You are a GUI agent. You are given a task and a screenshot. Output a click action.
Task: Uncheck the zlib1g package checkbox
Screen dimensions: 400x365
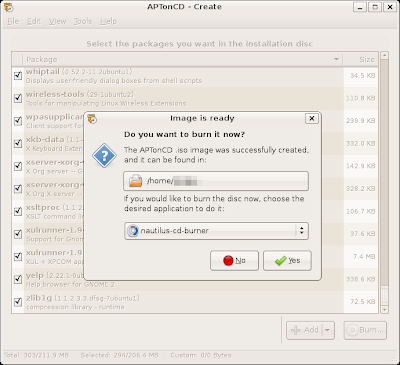[x=18, y=302]
